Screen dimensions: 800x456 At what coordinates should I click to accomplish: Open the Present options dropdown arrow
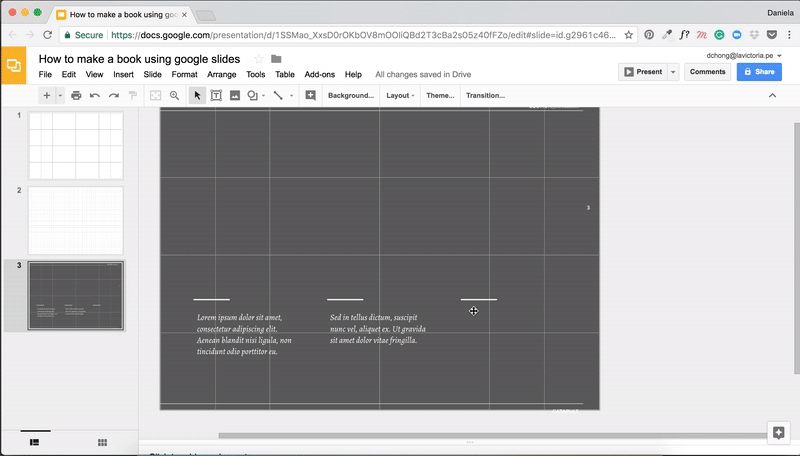[673, 72]
